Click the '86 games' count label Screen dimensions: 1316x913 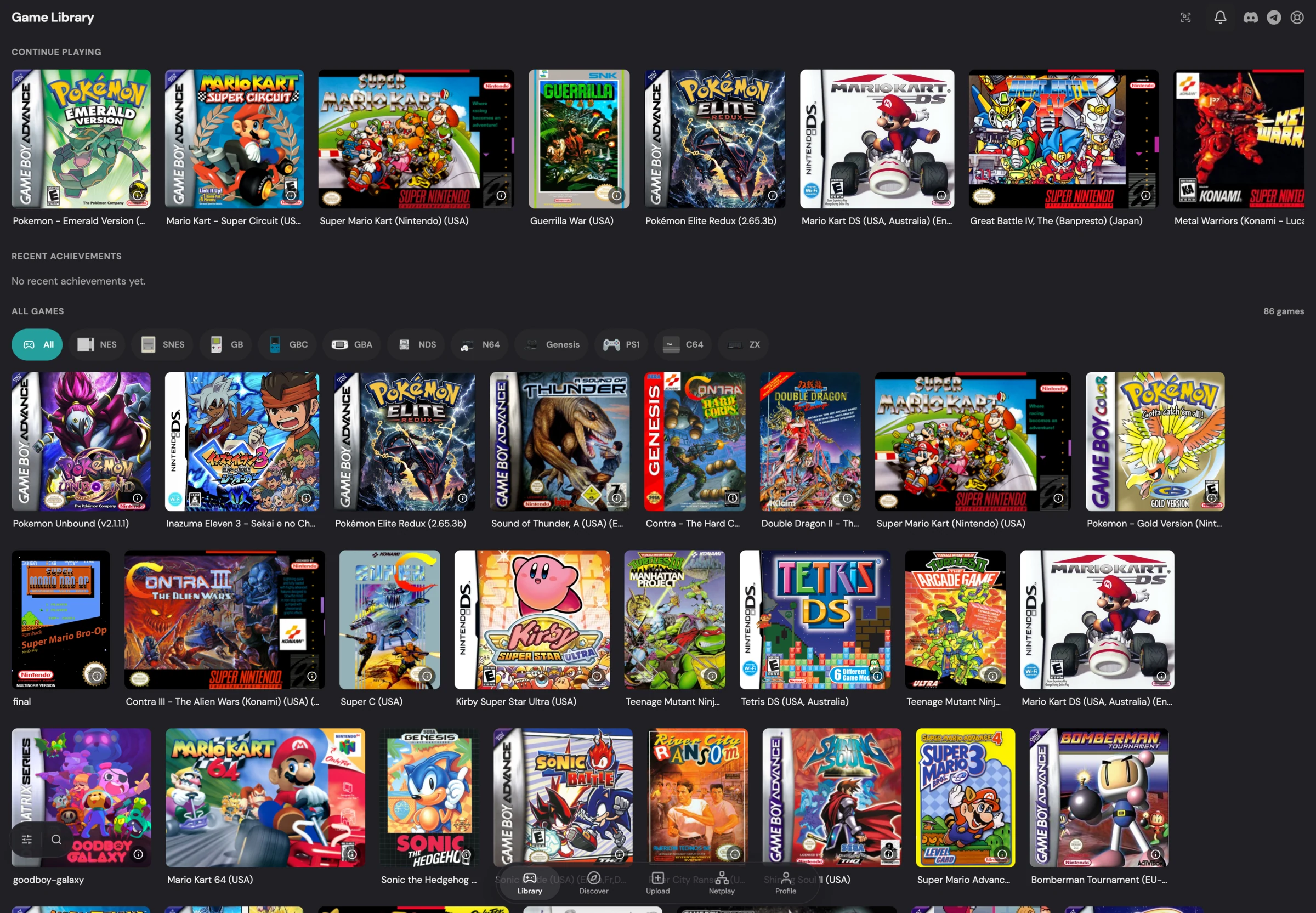(x=1284, y=311)
